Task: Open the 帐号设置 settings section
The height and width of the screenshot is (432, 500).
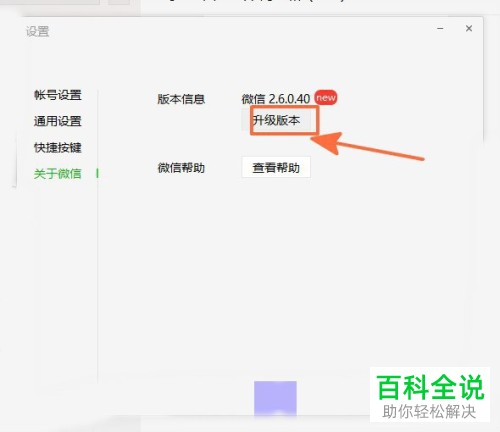Action: click(x=58, y=95)
